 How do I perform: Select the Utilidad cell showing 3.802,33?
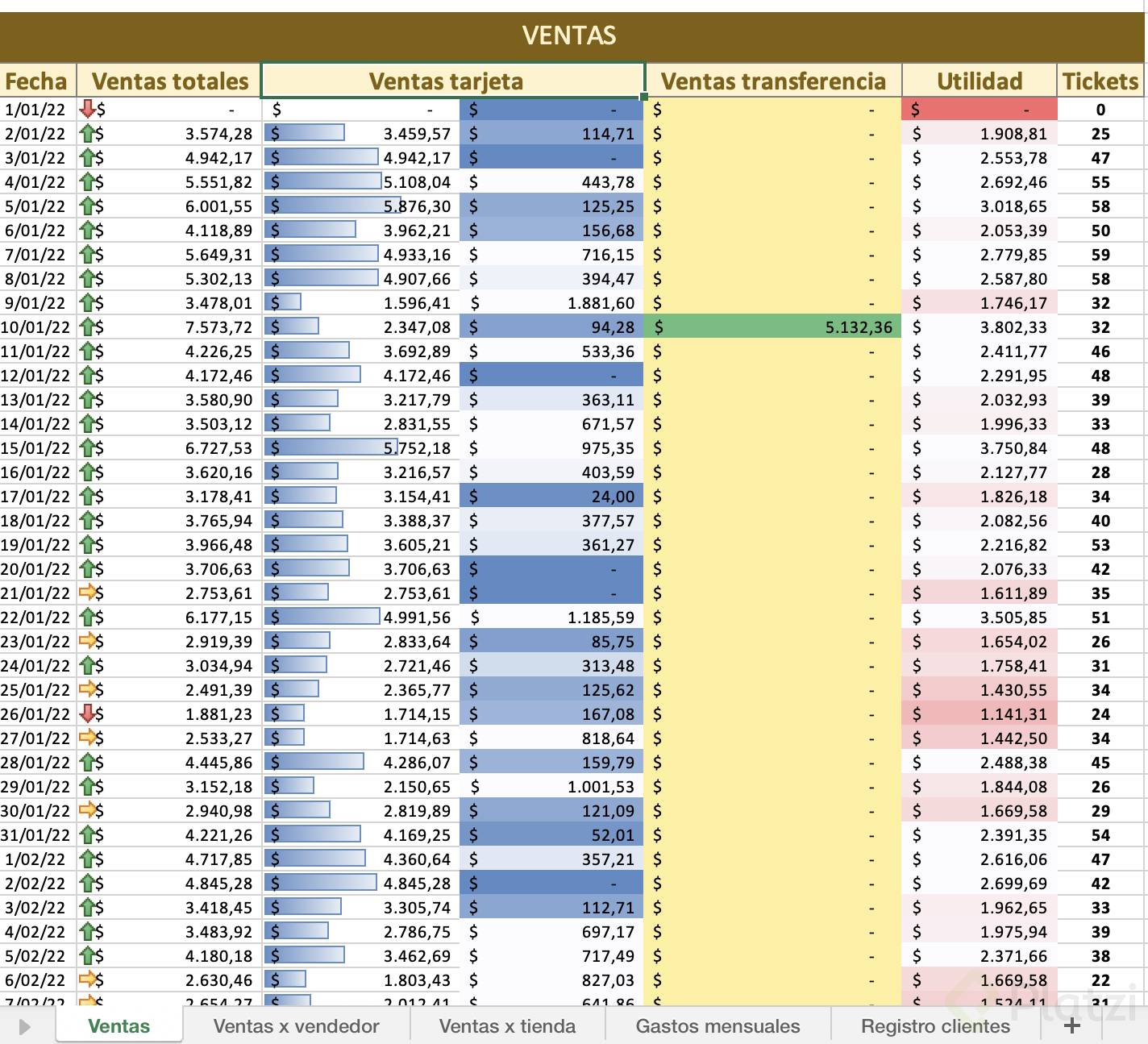[x=980, y=327]
